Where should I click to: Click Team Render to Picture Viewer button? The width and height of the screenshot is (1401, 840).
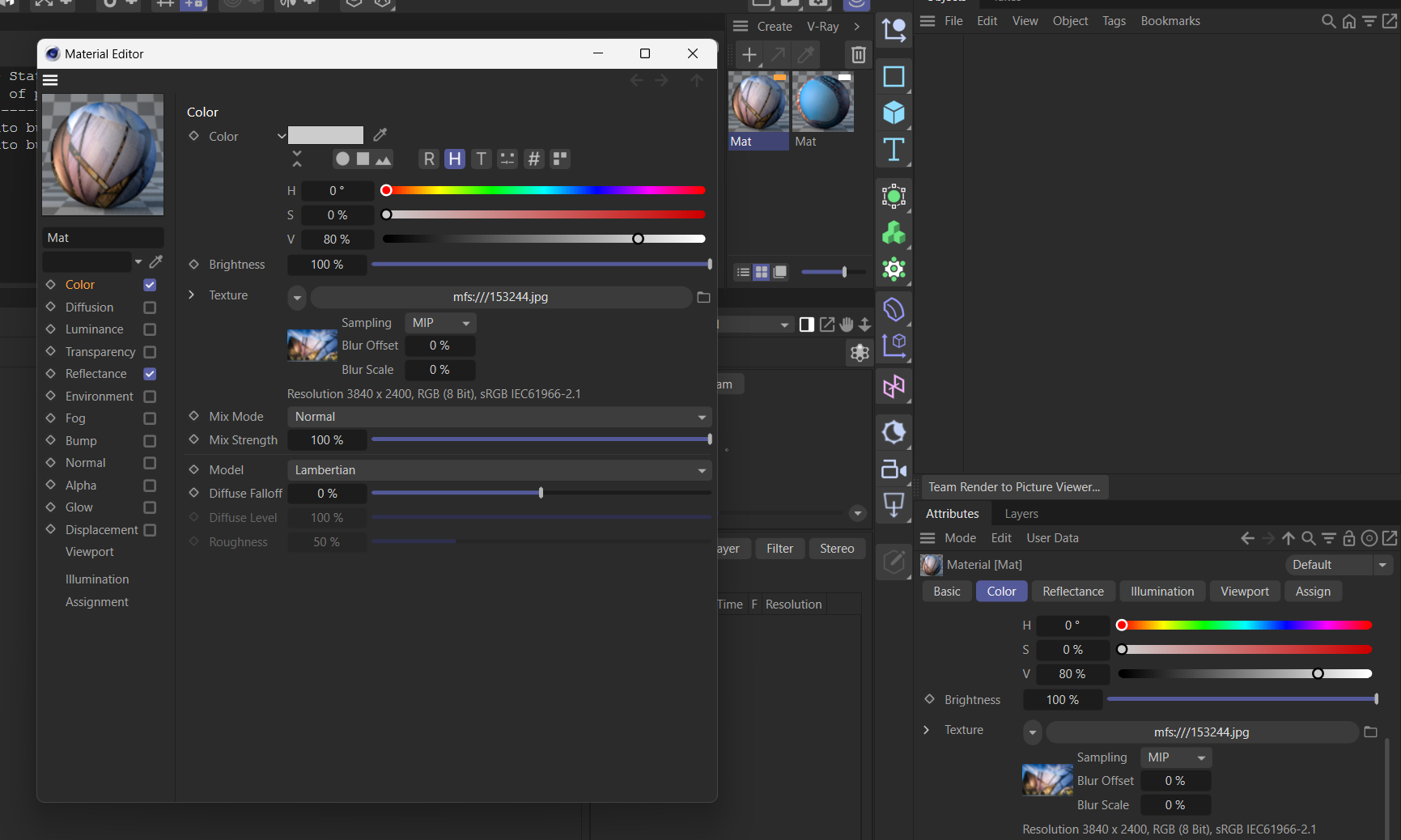coord(1014,487)
